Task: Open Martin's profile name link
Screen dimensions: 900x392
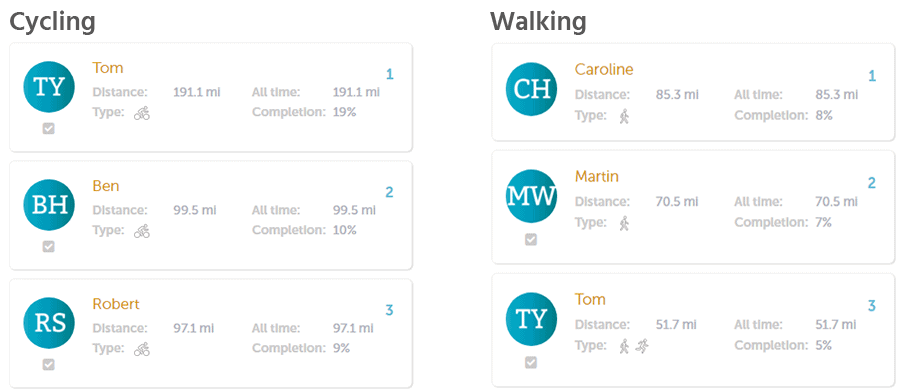Action: coord(597,176)
